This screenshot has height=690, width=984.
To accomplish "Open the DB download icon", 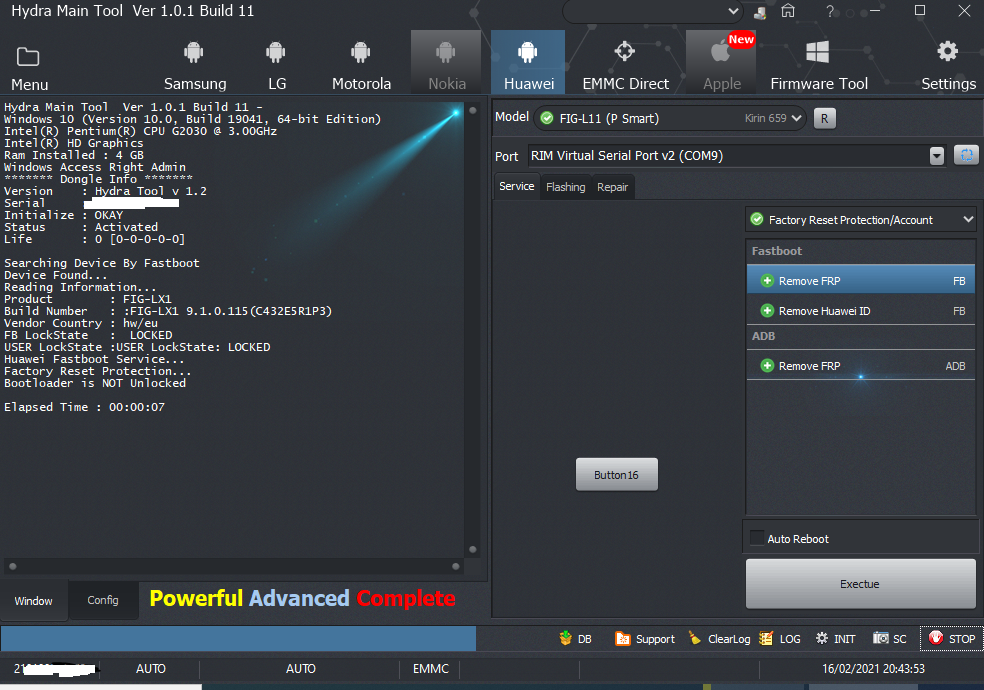I will coord(565,639).
